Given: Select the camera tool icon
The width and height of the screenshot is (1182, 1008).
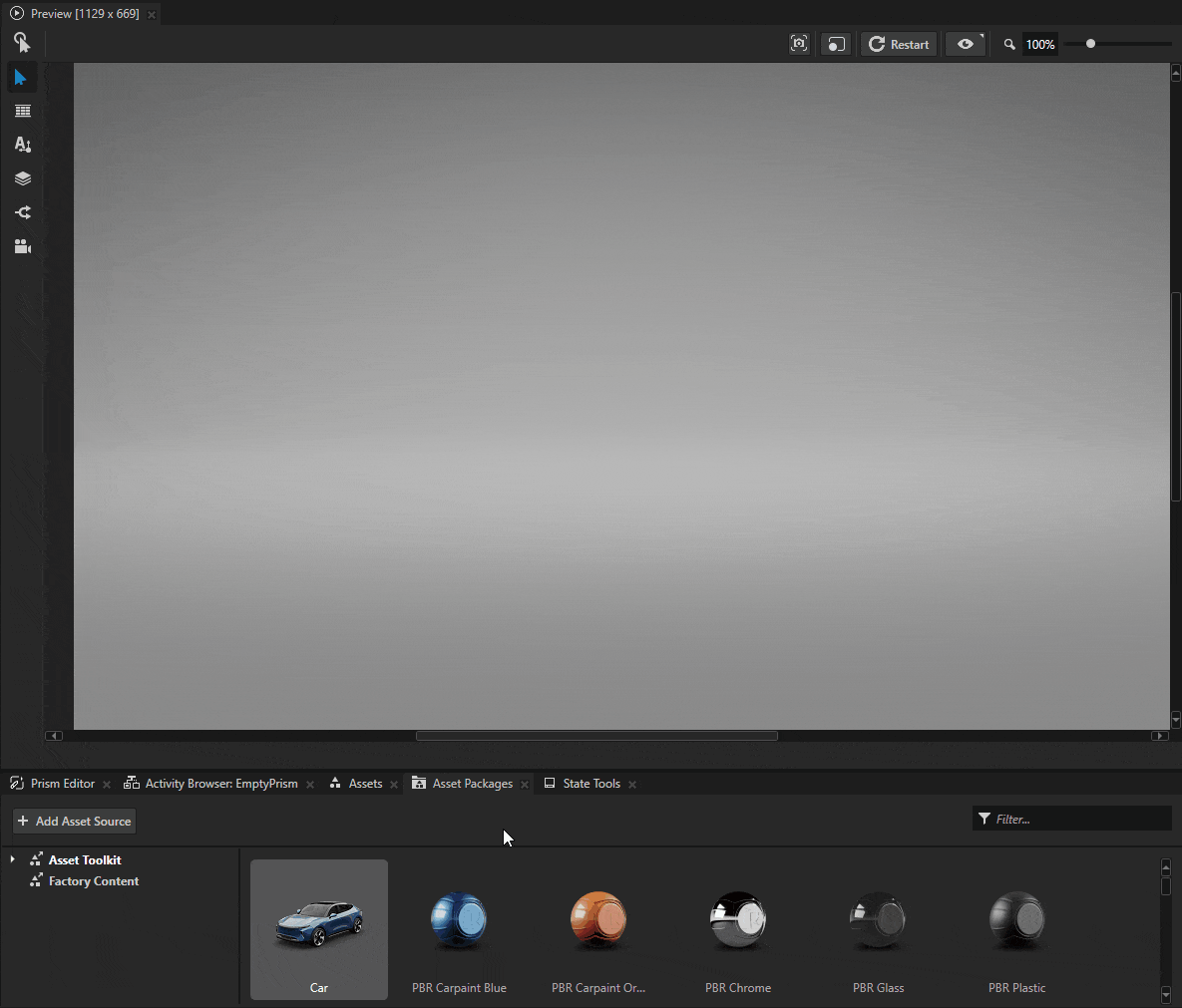Looking at the screenshot, I should (22, 246).
